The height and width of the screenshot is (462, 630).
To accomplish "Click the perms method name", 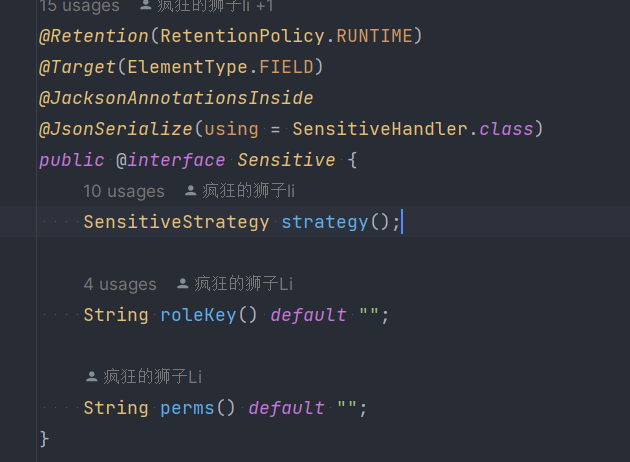I will click(187, 408).
